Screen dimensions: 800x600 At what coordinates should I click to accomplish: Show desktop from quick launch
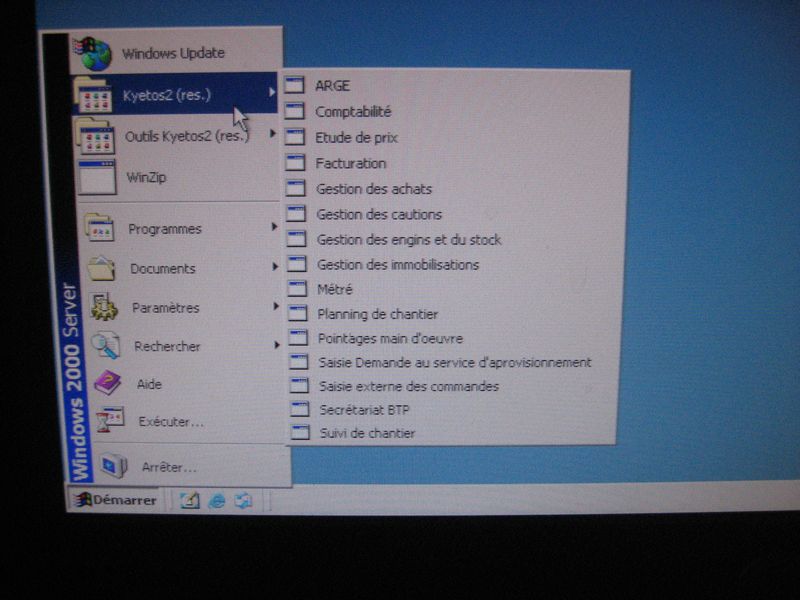(190, 501)
